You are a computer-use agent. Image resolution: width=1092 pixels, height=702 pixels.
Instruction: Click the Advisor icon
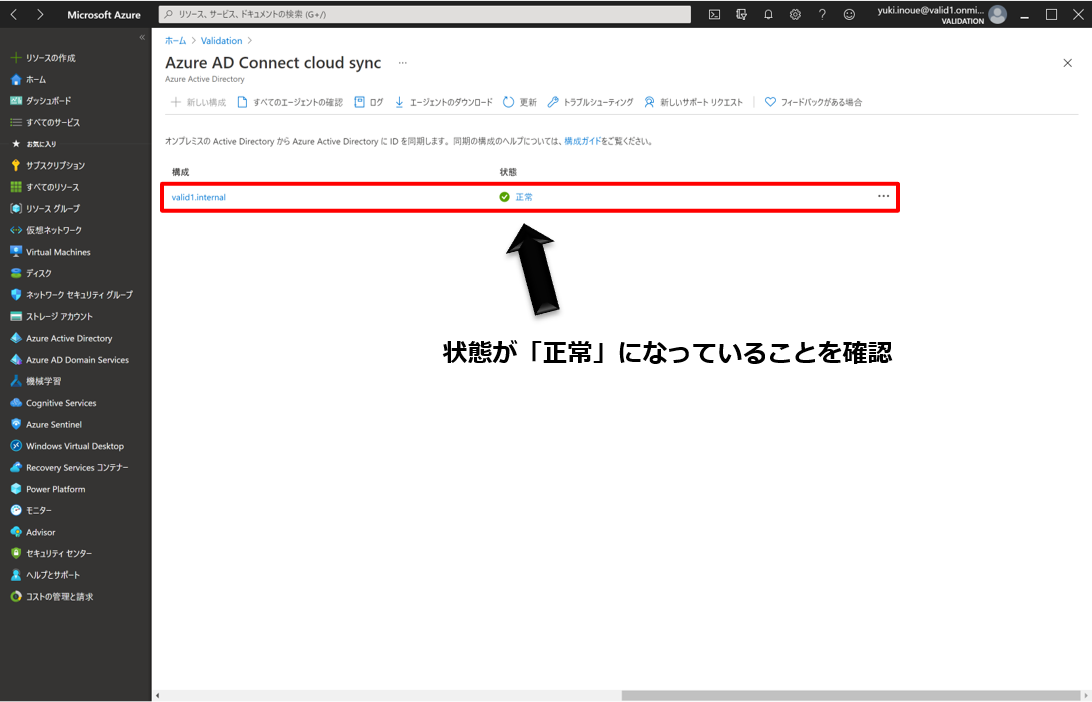point(16,532)
